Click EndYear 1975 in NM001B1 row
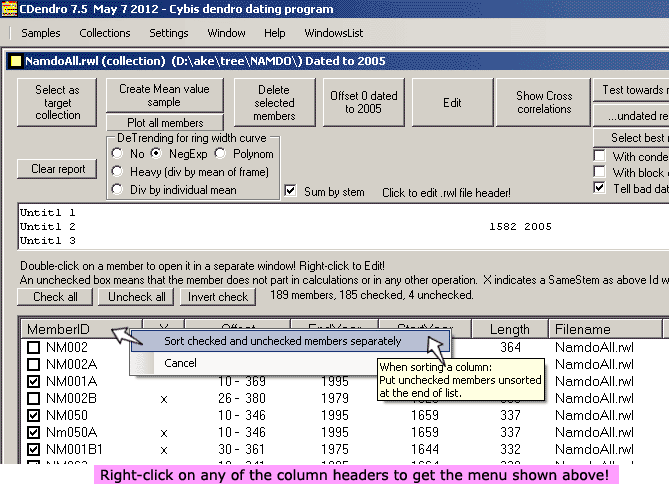The image size is (669, 484). (x=335, y=449)
